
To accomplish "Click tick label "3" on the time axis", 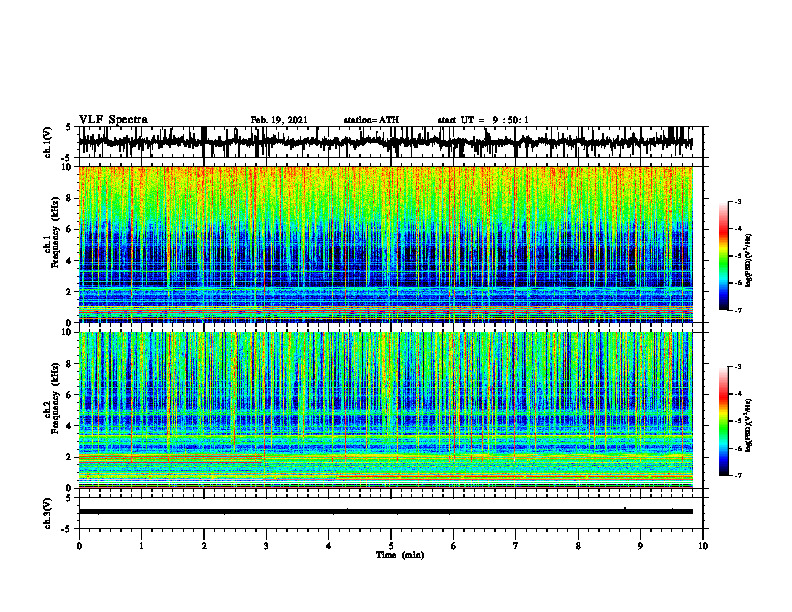I will (x=266, y=546).
